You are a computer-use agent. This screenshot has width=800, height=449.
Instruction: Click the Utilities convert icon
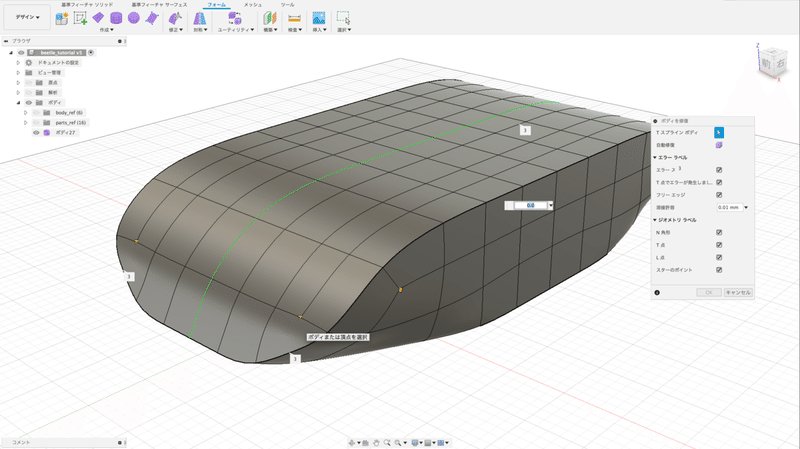[235, 18]
